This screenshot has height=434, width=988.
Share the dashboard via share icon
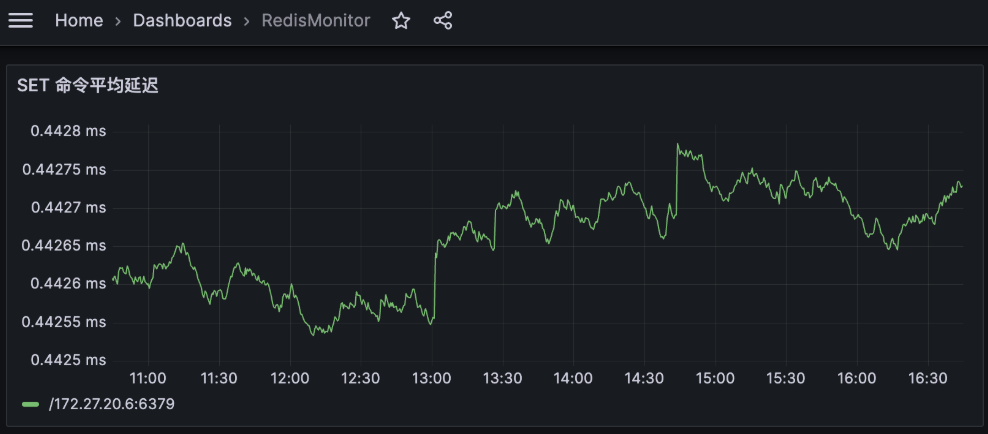coord(443,21)
